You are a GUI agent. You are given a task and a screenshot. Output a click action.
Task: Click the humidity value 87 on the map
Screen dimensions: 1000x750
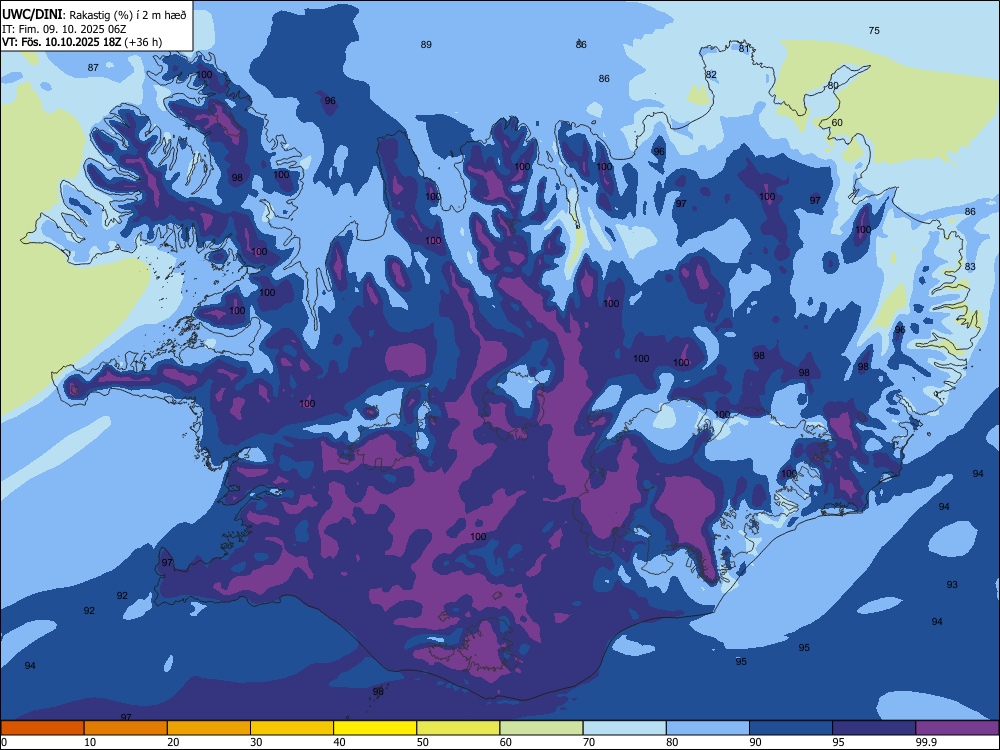(x=93, y=68)
